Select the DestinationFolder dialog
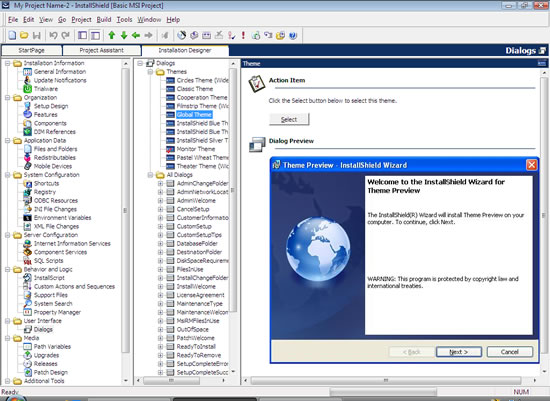The width and height of the screenshot is (550, 401). [x=199, y=252]
